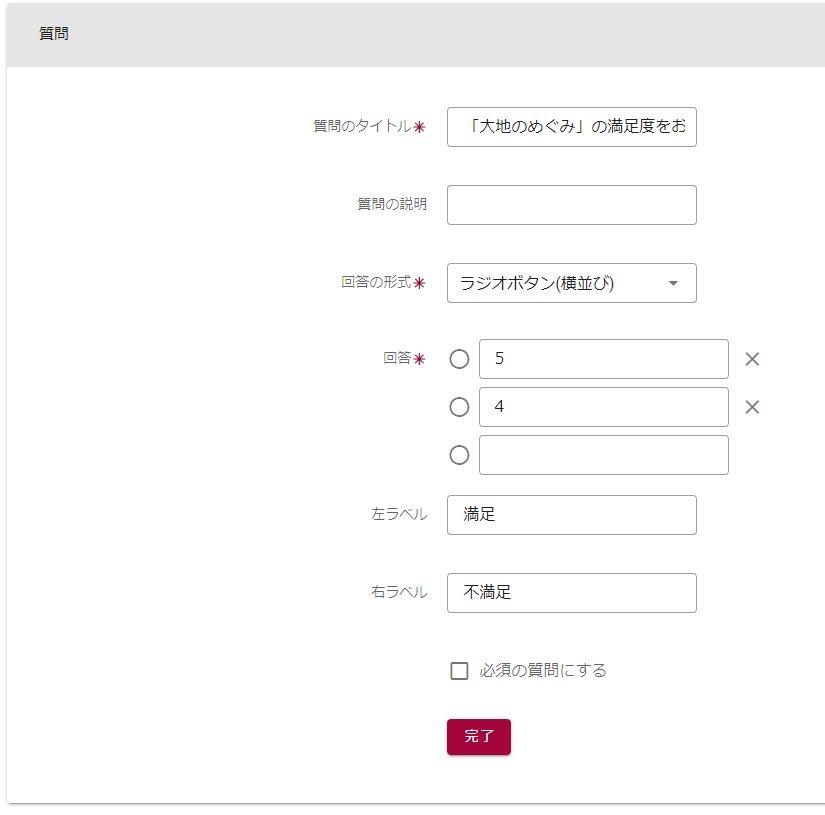Screen dimensions: 825x815
Task: Click the 質問のタイトル field label
Action: (362, 126)
